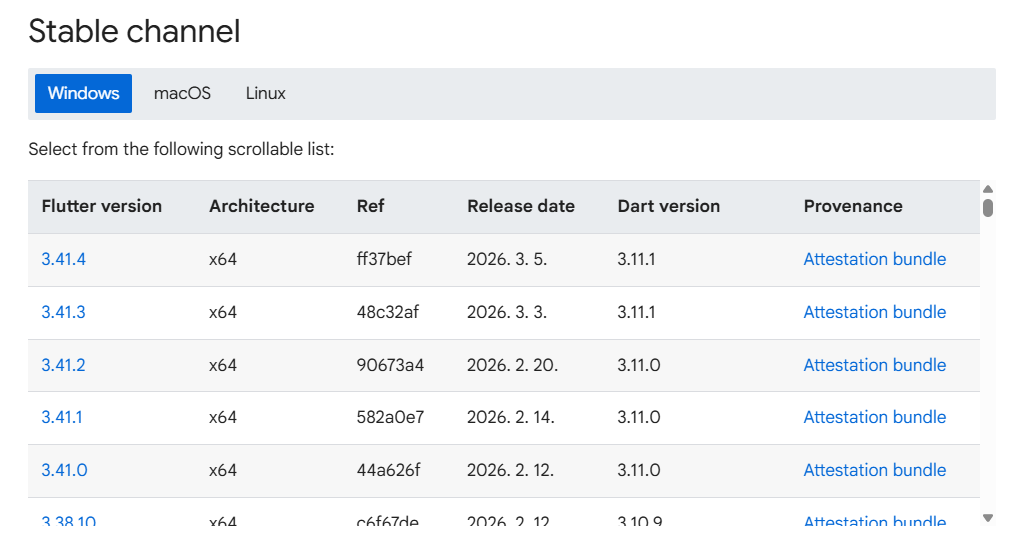Image resolution: width=1016 pixels, height=546 pixels.
Task: Click Attestation bundle for 3.41.0
Action: tap(874, 470)
